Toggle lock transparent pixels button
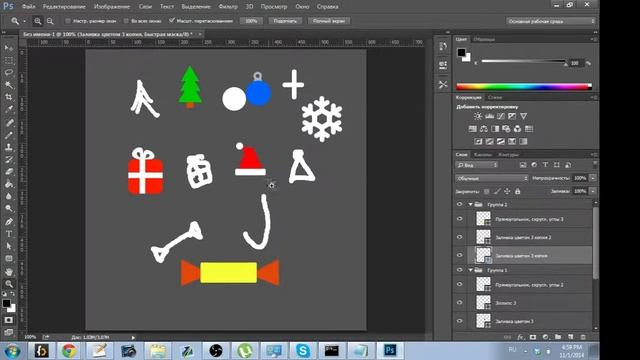Screen dimensions: 640x360 [x=487, y=191]
